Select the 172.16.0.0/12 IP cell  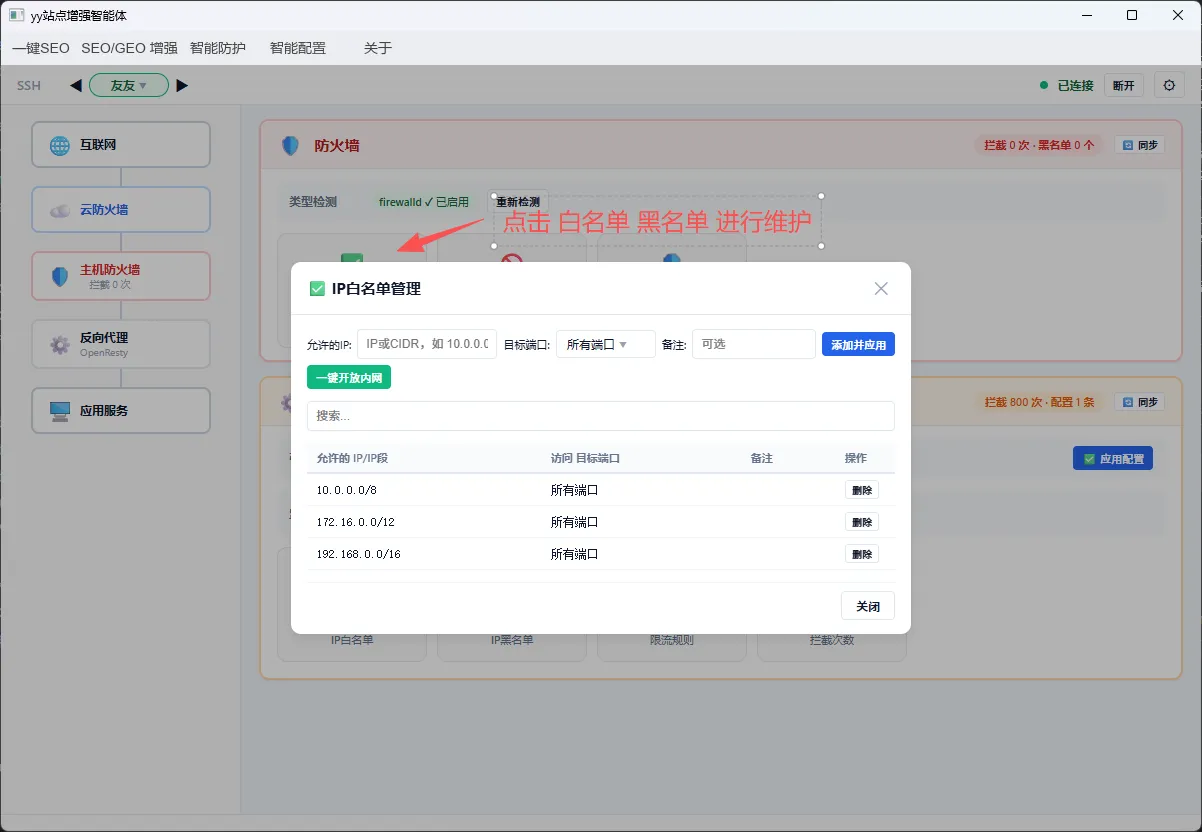click(356, 522)
